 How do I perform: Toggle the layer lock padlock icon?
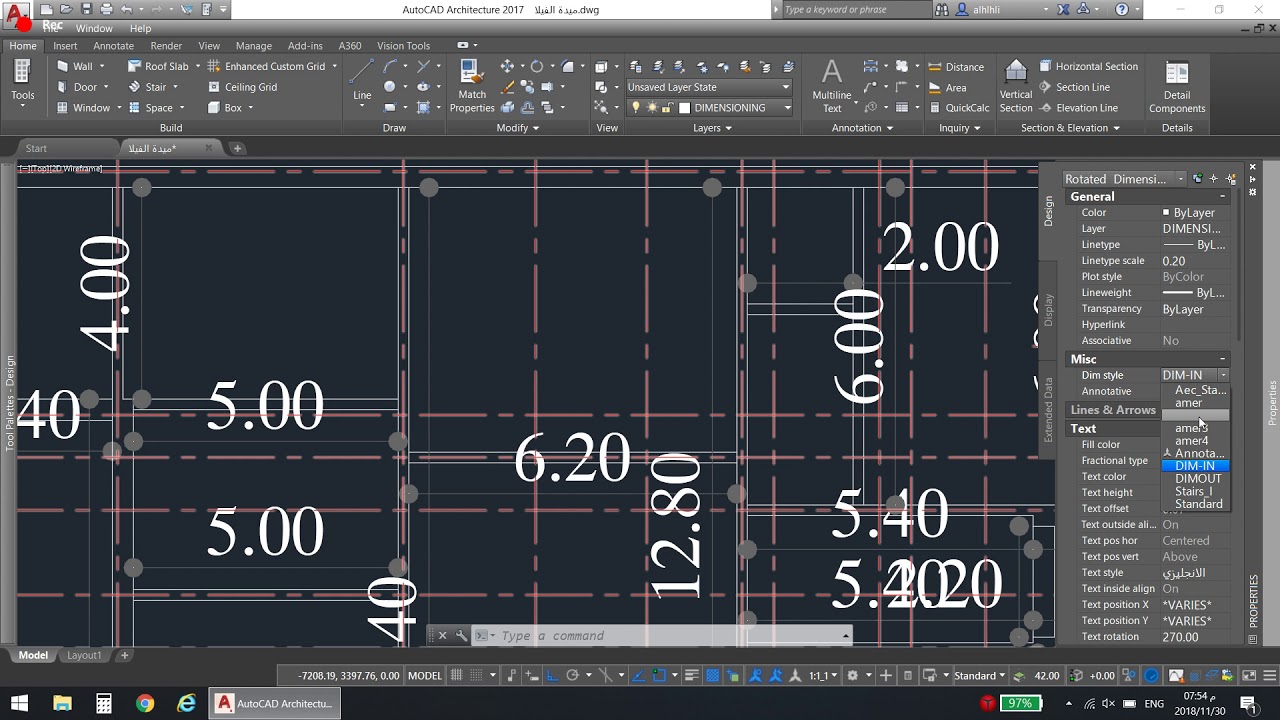pos(668,108)
